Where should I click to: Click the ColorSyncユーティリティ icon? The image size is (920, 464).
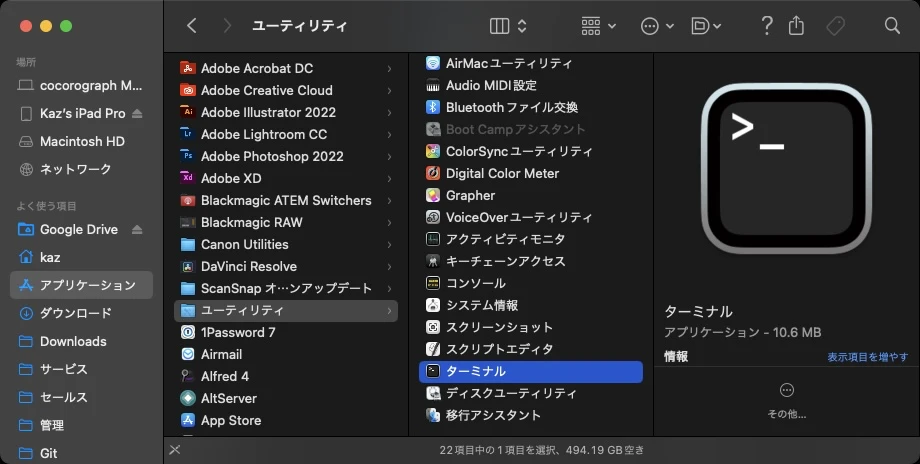[x=433, y=151]
